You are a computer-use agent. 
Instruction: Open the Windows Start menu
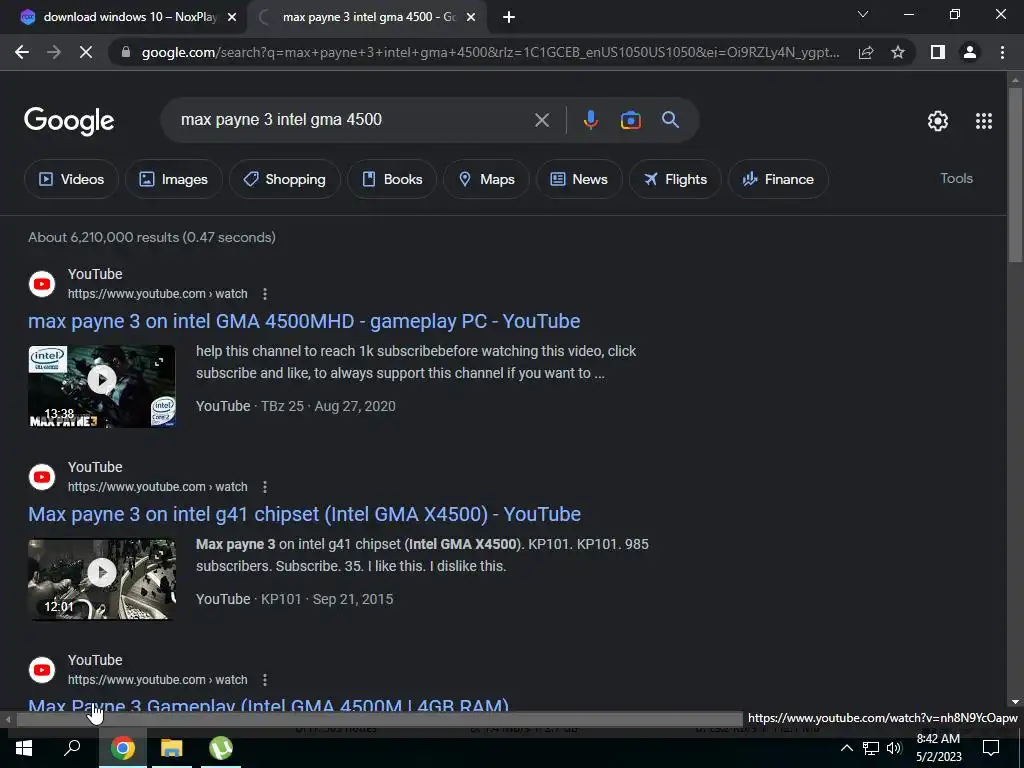click(24, 748)
